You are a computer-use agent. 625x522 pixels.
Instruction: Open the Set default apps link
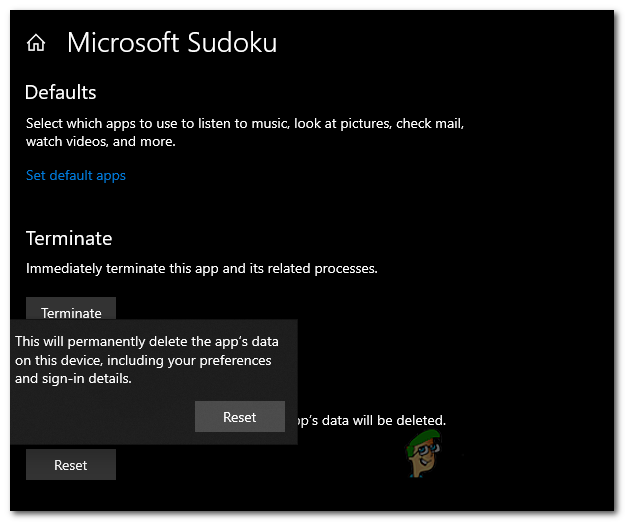[x=76, y=175]
